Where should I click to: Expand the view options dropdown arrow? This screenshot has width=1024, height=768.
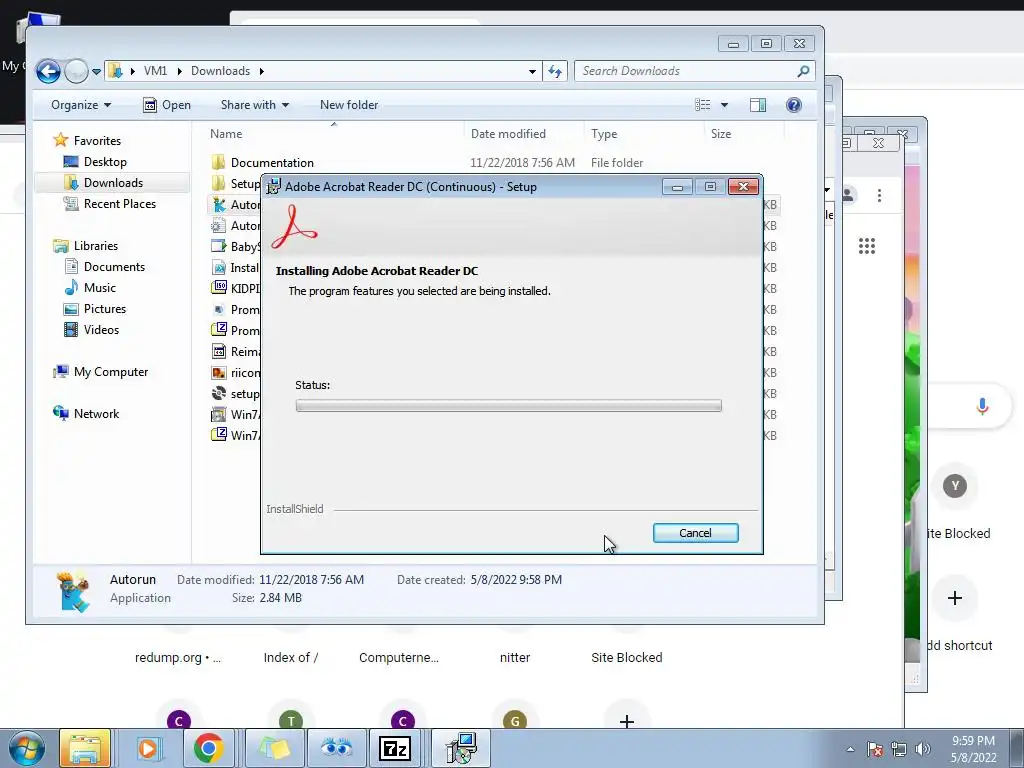[724, 105]
